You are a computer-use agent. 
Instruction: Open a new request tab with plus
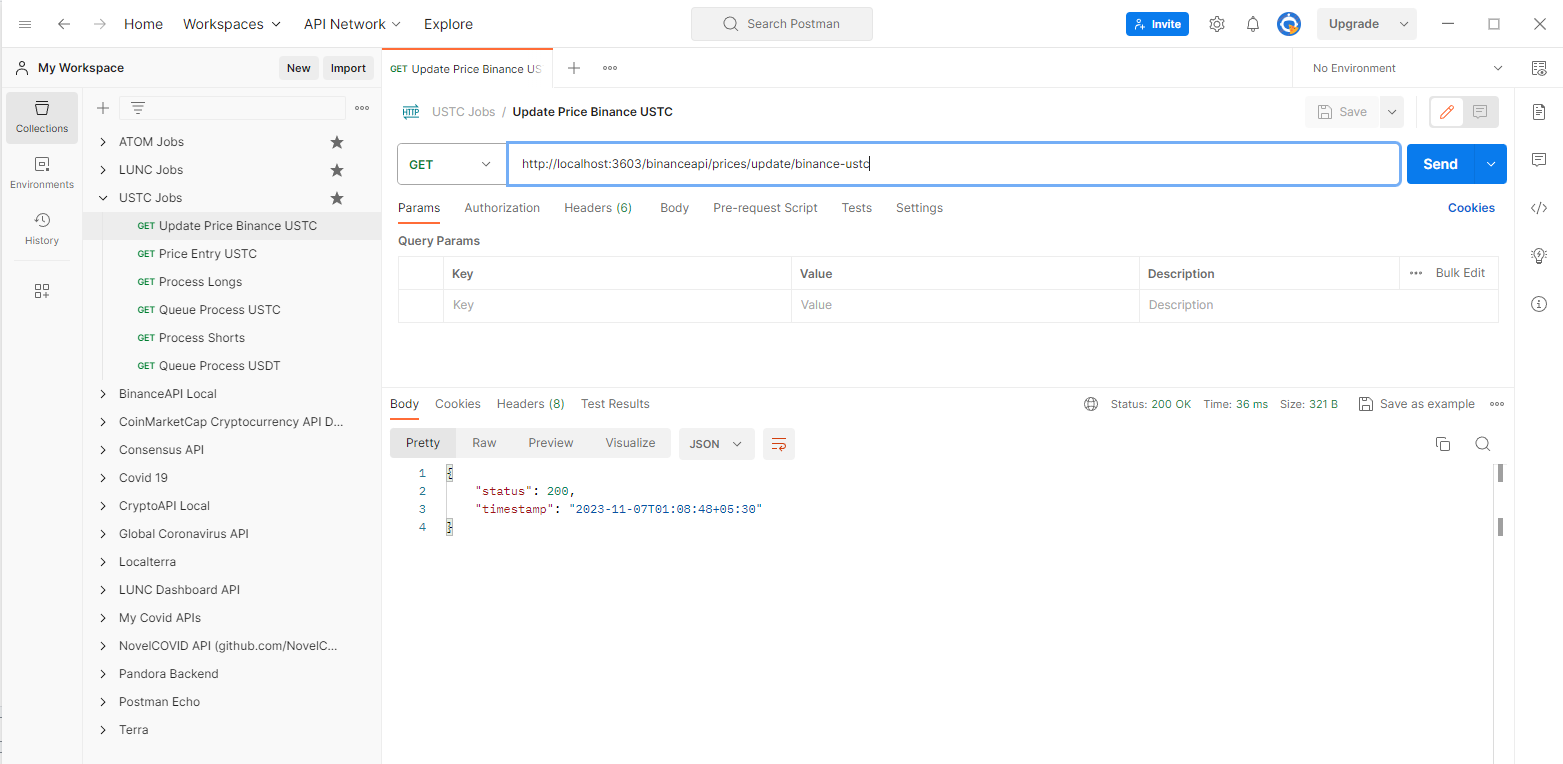[574, 68]
